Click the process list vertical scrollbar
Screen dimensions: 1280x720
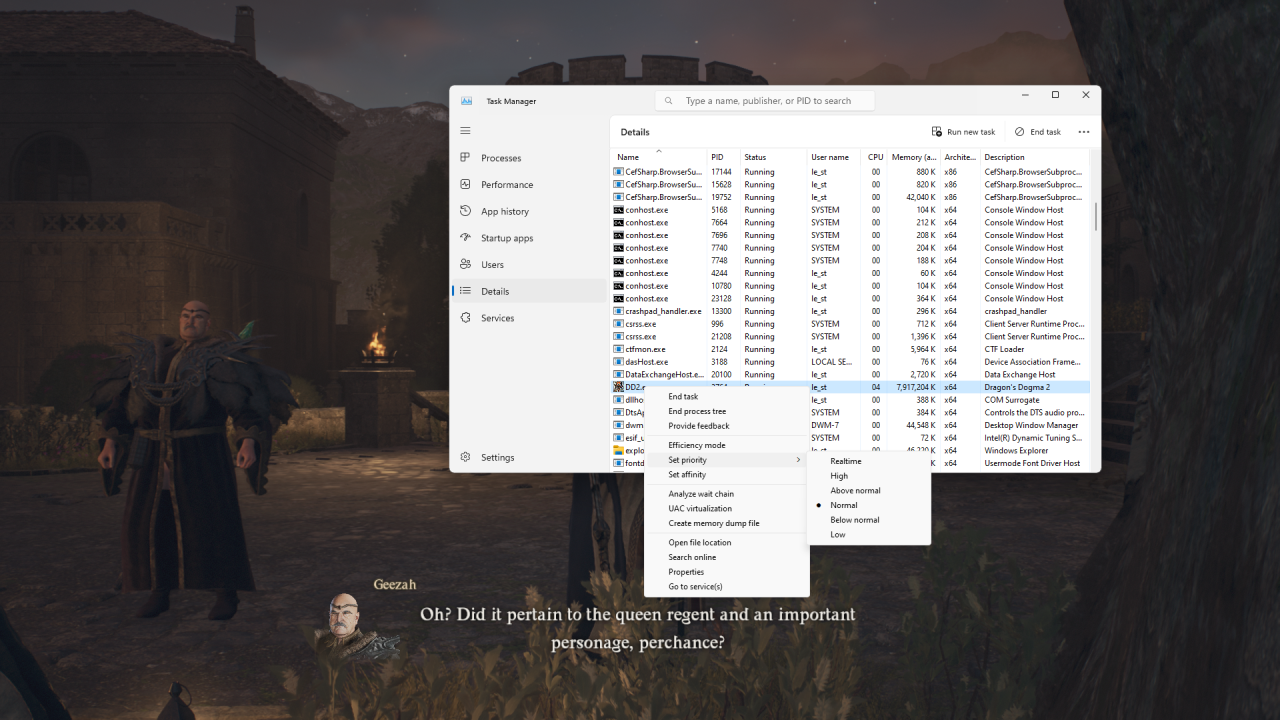(x=1096, y=215)
